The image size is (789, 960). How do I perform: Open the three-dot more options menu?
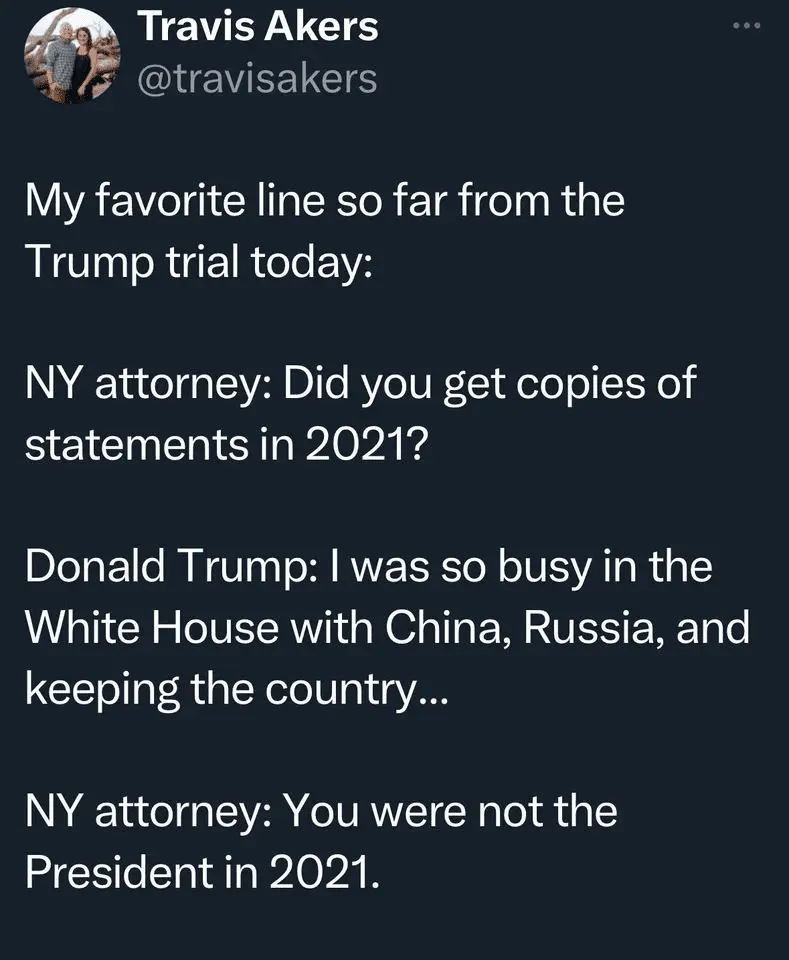tap(746, 26)
